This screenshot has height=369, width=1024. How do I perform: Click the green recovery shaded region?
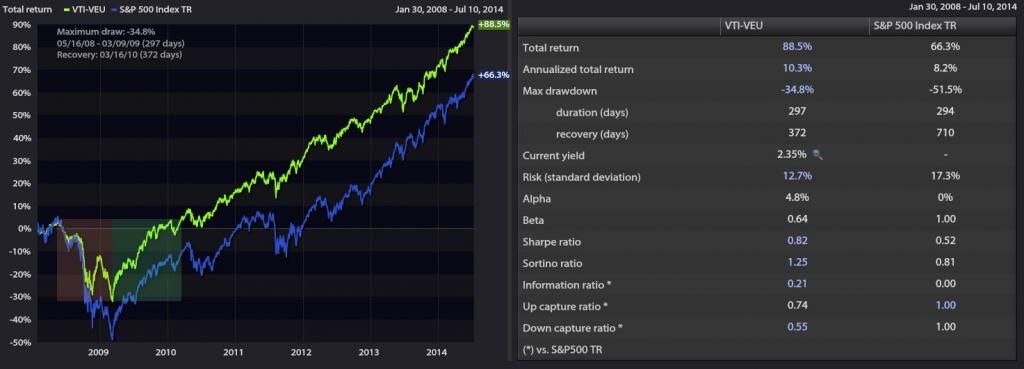(x=146, y=260)
